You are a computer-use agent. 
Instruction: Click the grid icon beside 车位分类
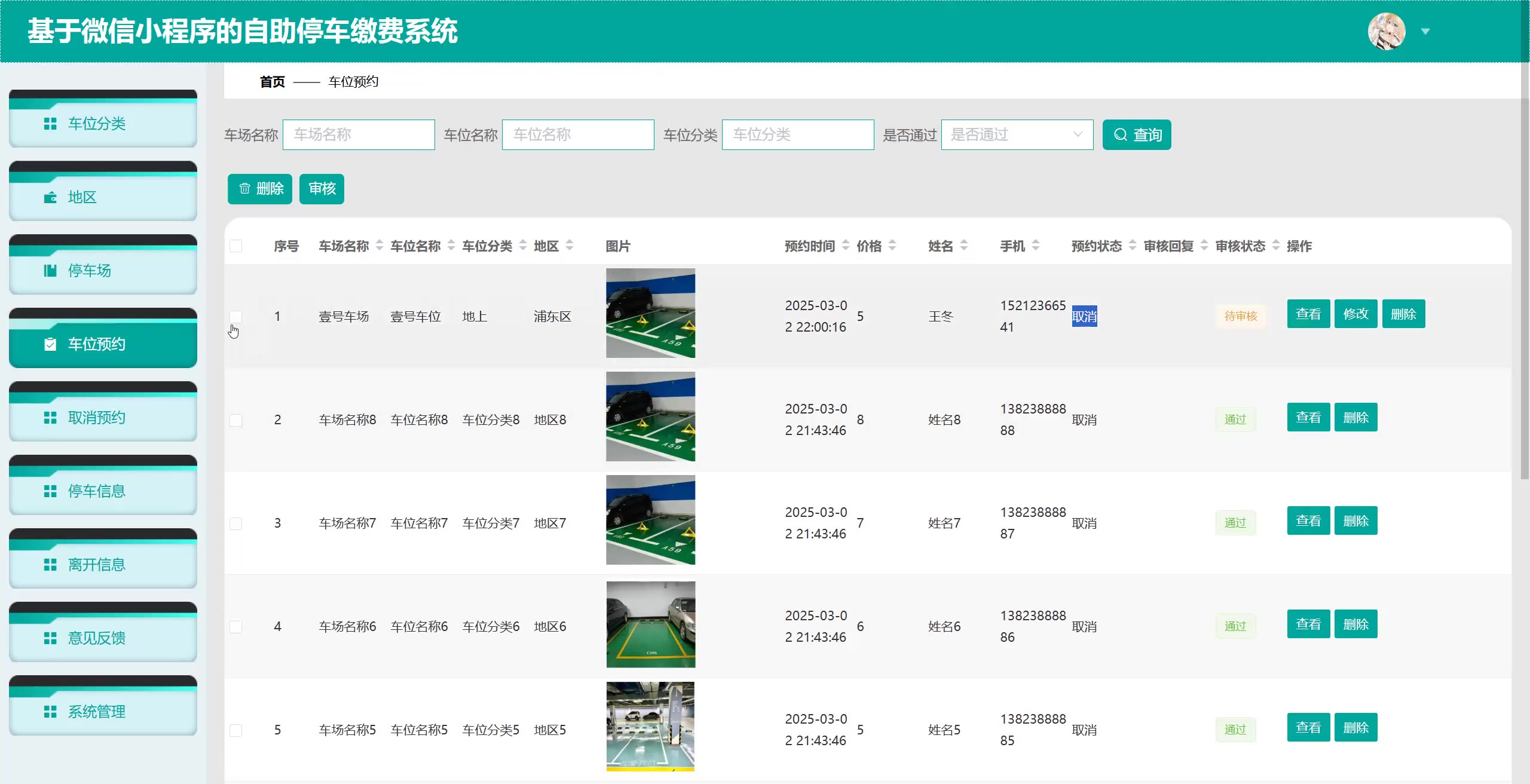pos(50,124)
